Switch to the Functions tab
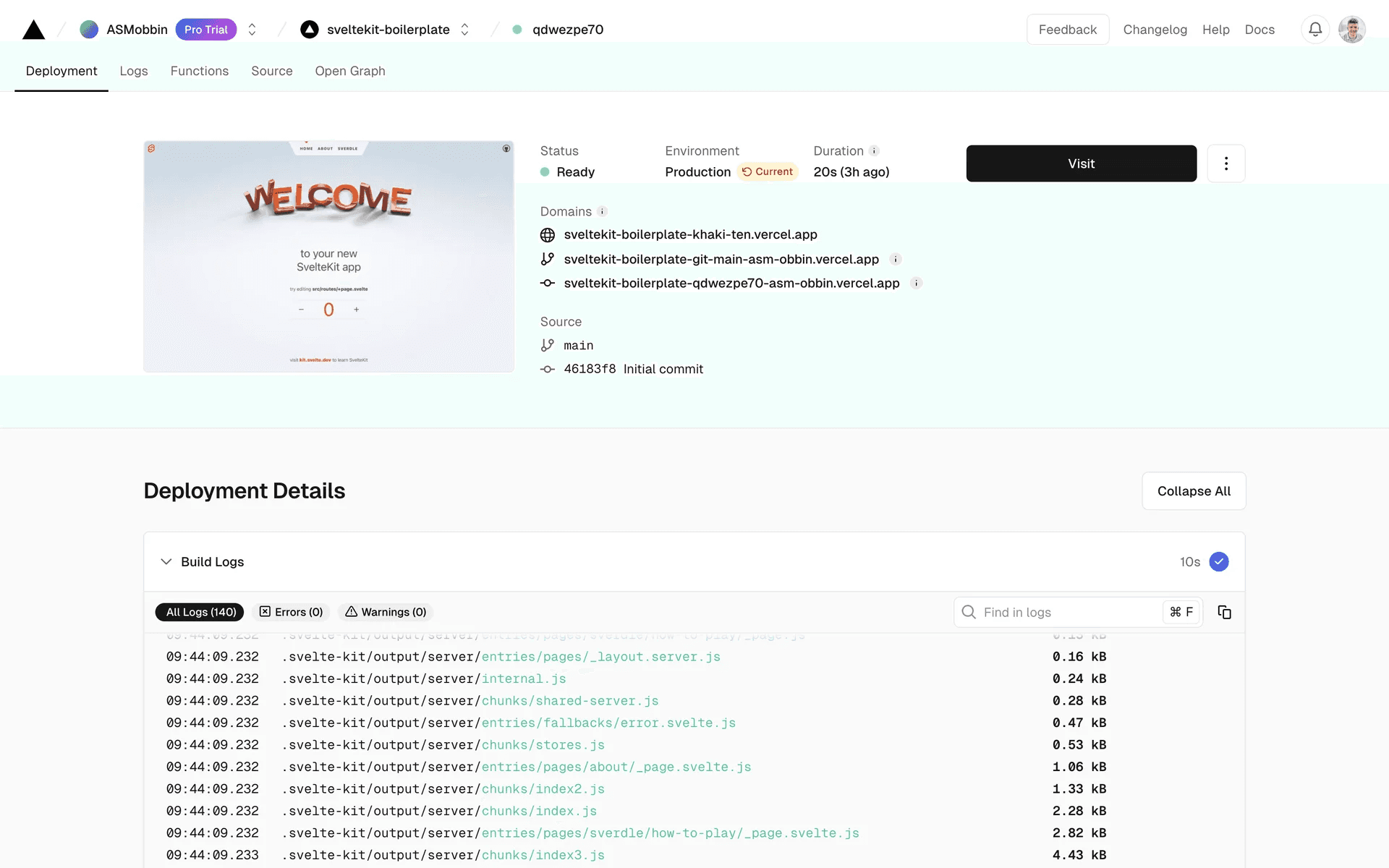Image resolution: width=1389 pixels, height=868 pixels. (199, 71)
